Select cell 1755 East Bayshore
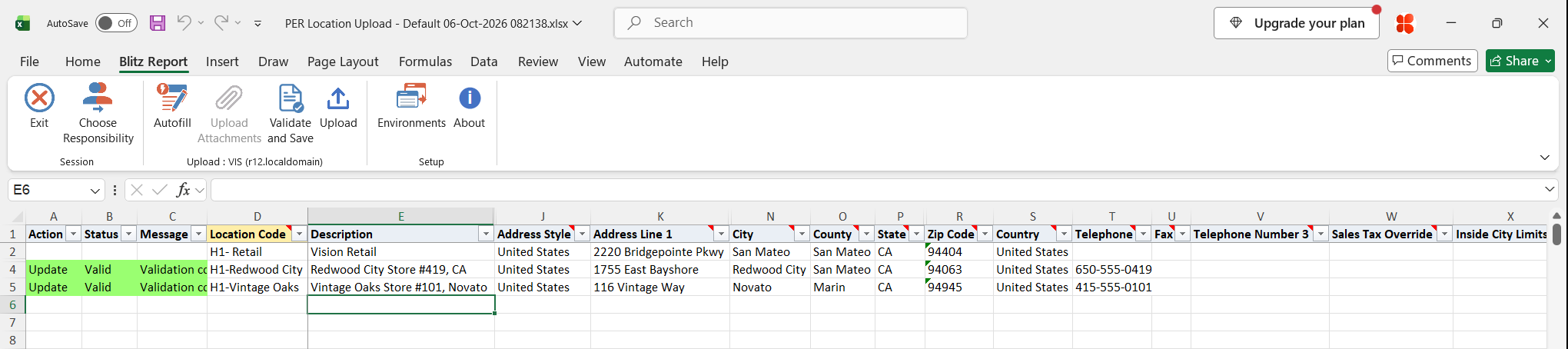 (660, 270)
